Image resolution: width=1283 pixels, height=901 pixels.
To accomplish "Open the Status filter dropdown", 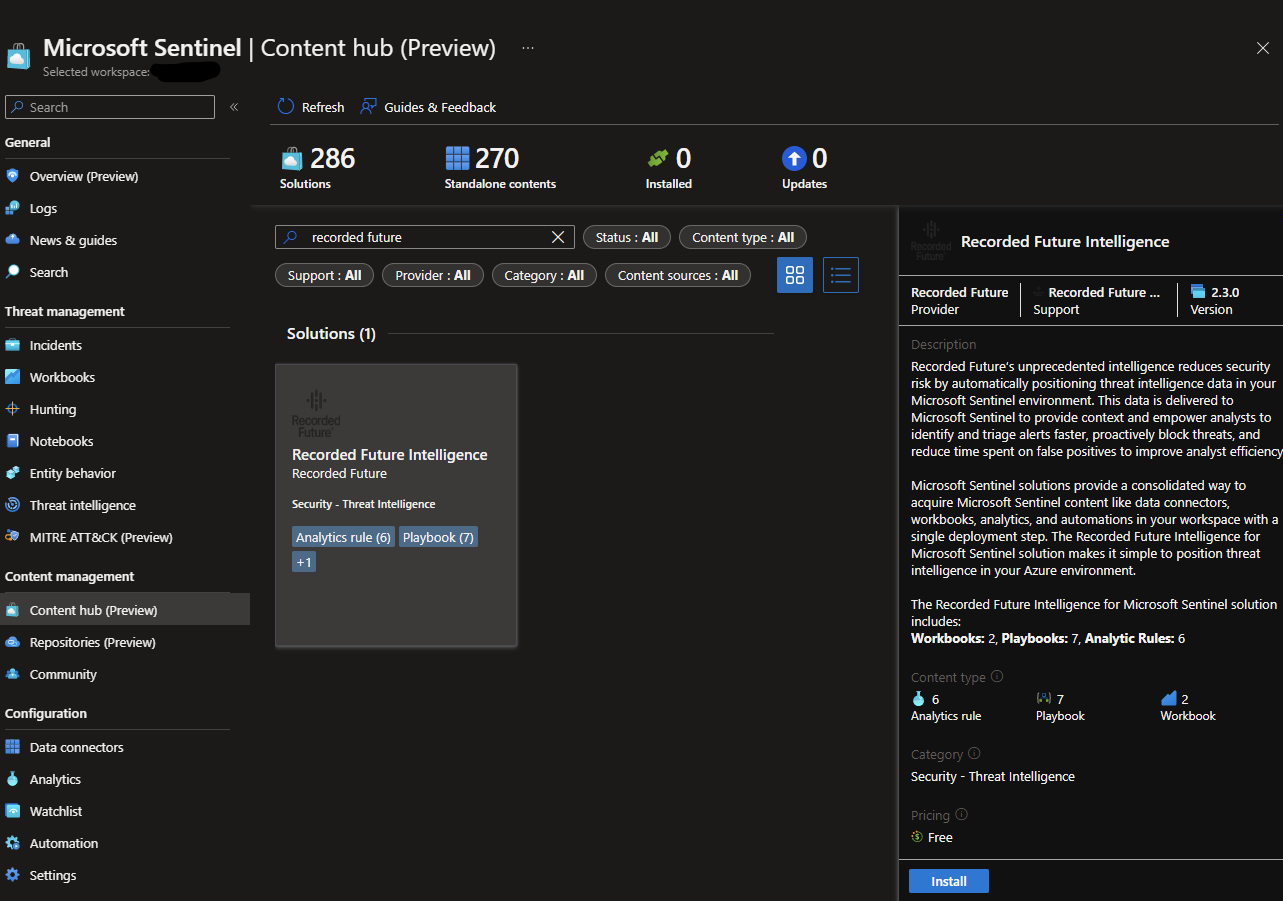I will [x=626, y=237].
